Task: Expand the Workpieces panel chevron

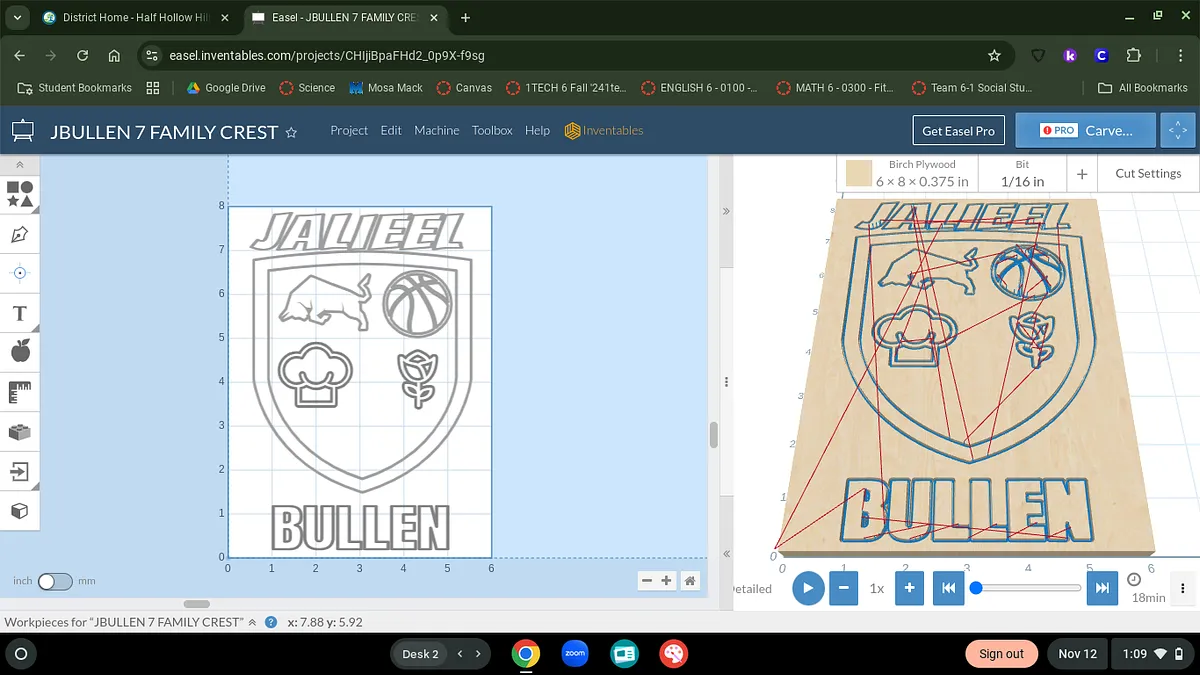Action: click(252, 622)
